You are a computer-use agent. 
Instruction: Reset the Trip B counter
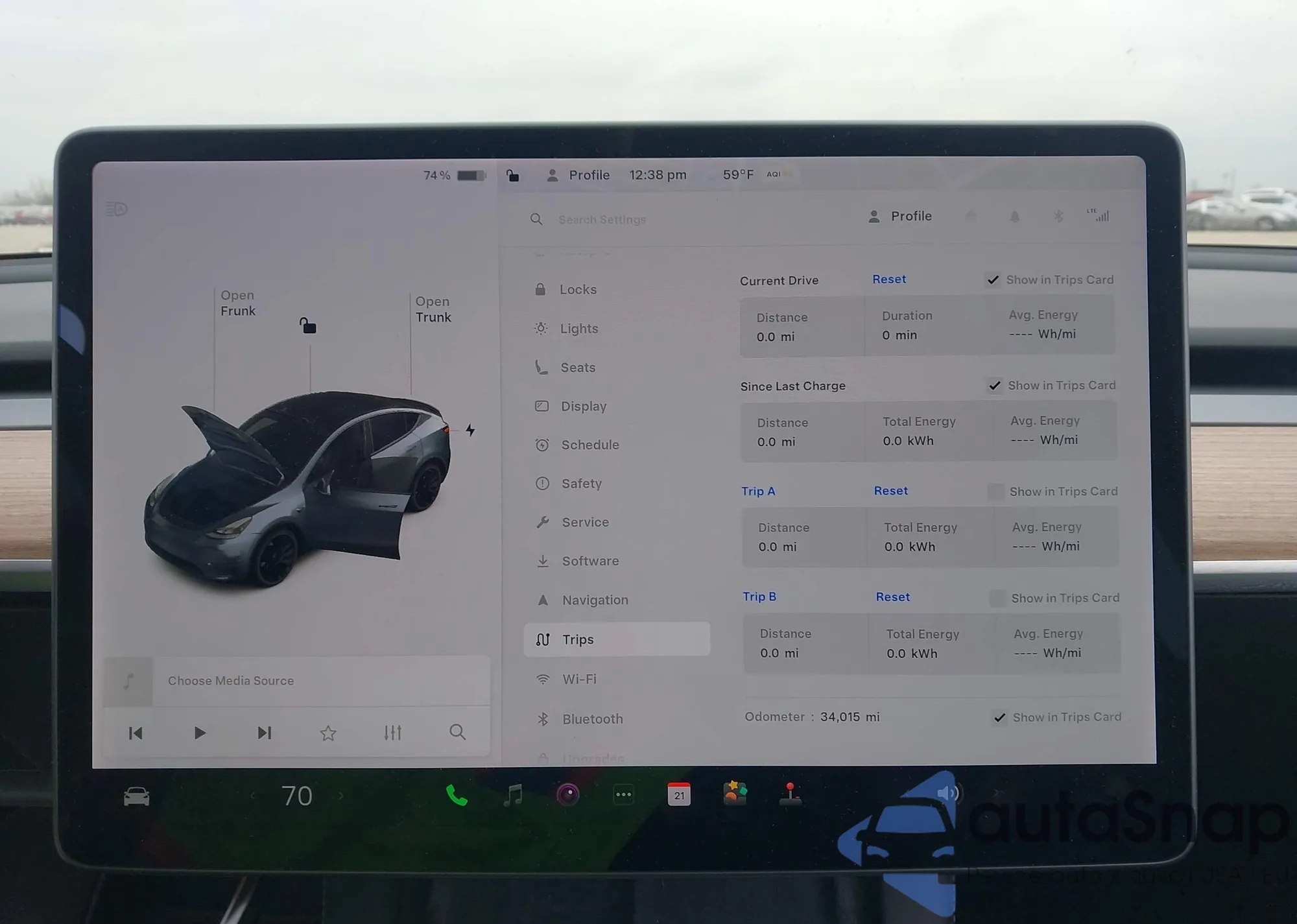pyautogui.click(x=892, y=597)
